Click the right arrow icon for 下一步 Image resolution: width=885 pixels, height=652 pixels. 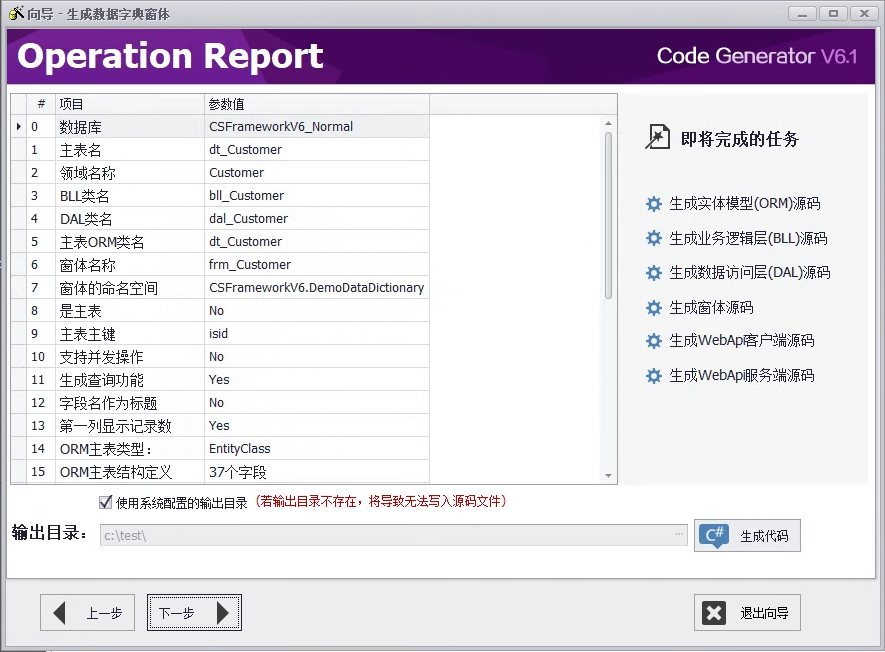click(223, 613)
